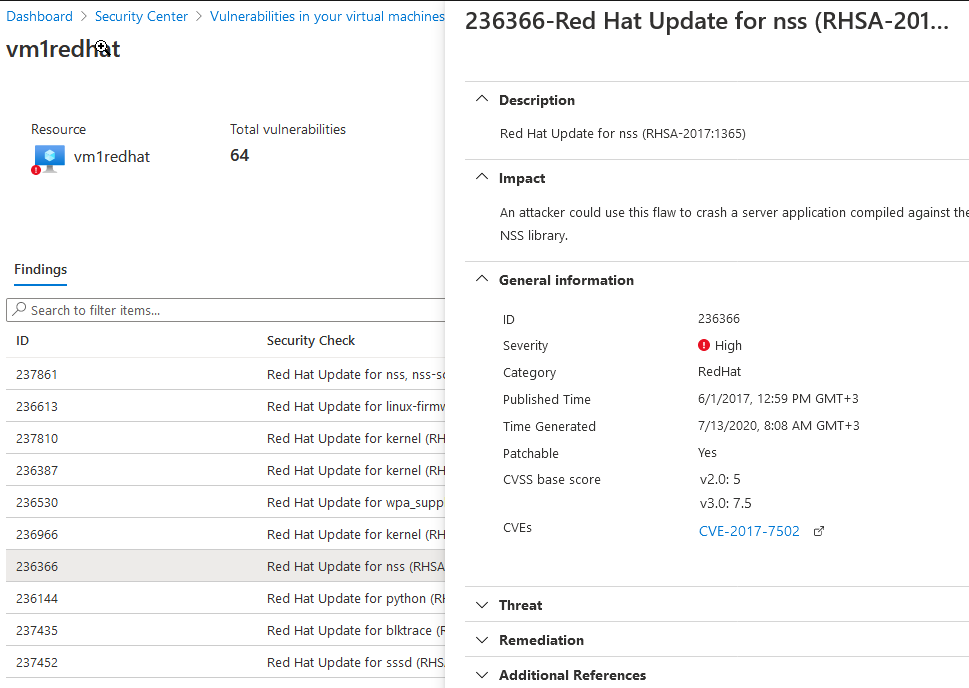This screenshot has width=969, height=688.
Task: Click the Search to filter items field
Action: click(226, 310)
